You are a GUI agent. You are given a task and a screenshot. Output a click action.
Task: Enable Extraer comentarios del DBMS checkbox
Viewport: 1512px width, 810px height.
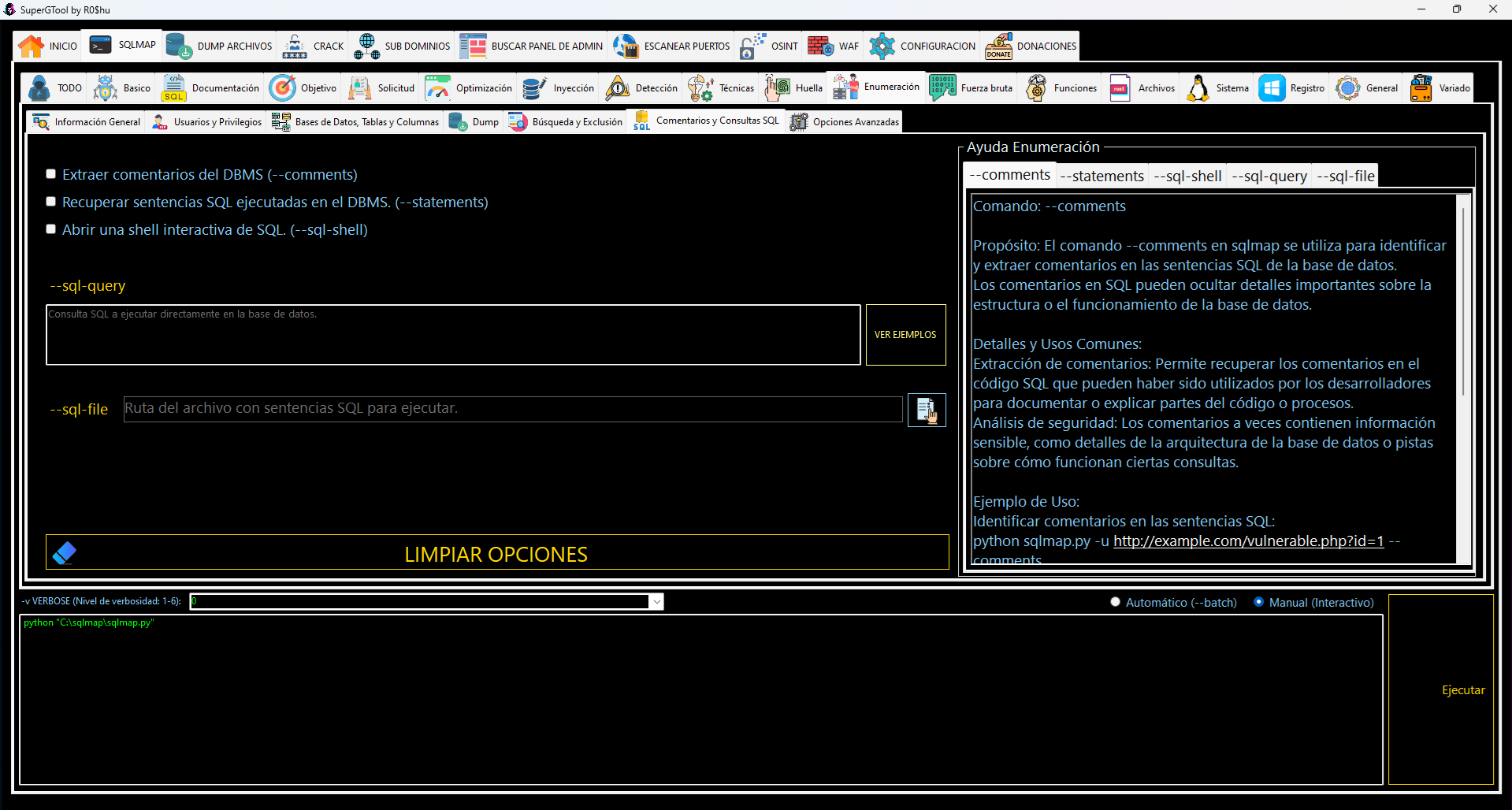click(x=51, y=174)
